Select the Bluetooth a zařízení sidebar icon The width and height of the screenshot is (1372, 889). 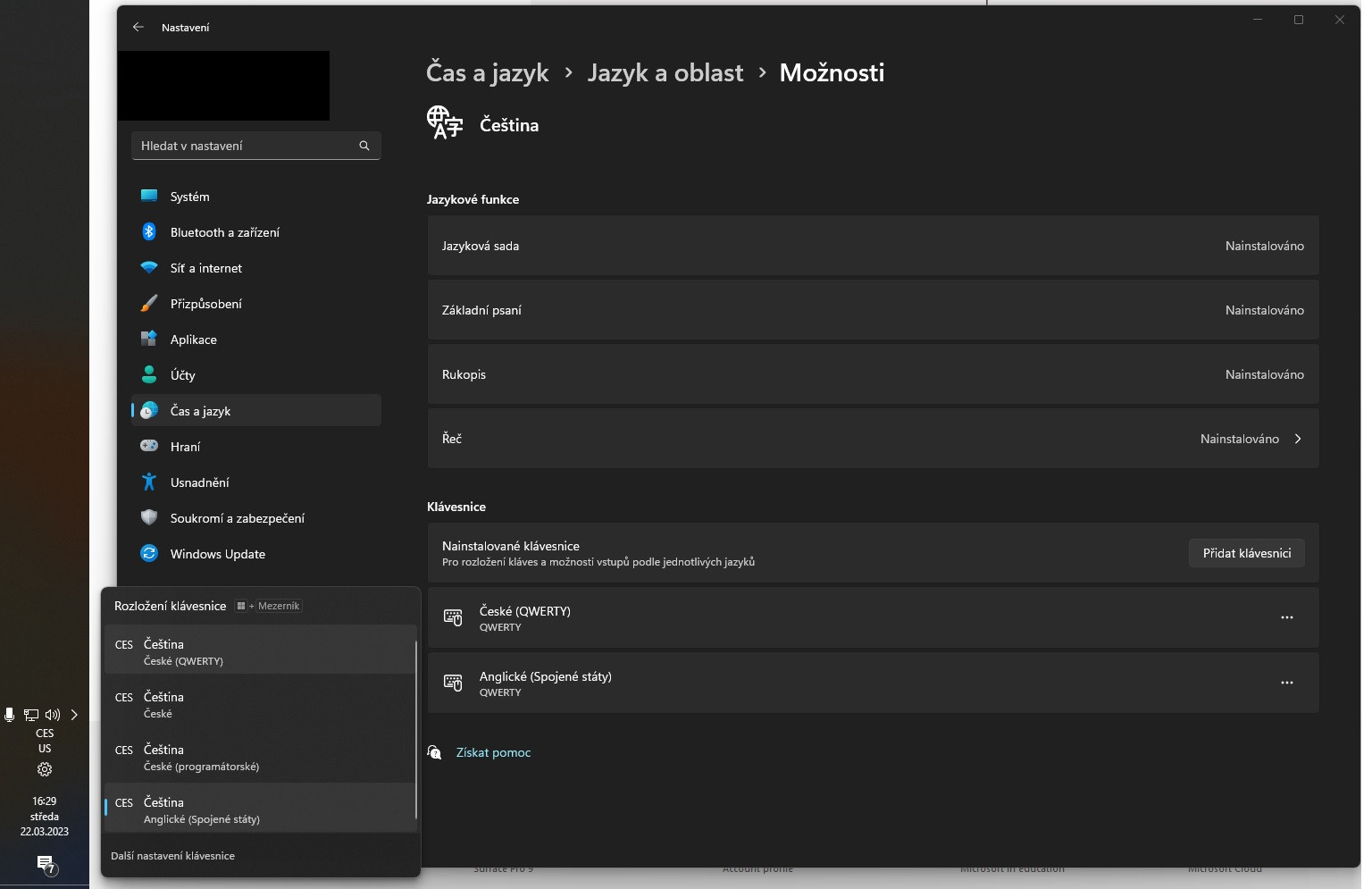click(x=148, y=231)
